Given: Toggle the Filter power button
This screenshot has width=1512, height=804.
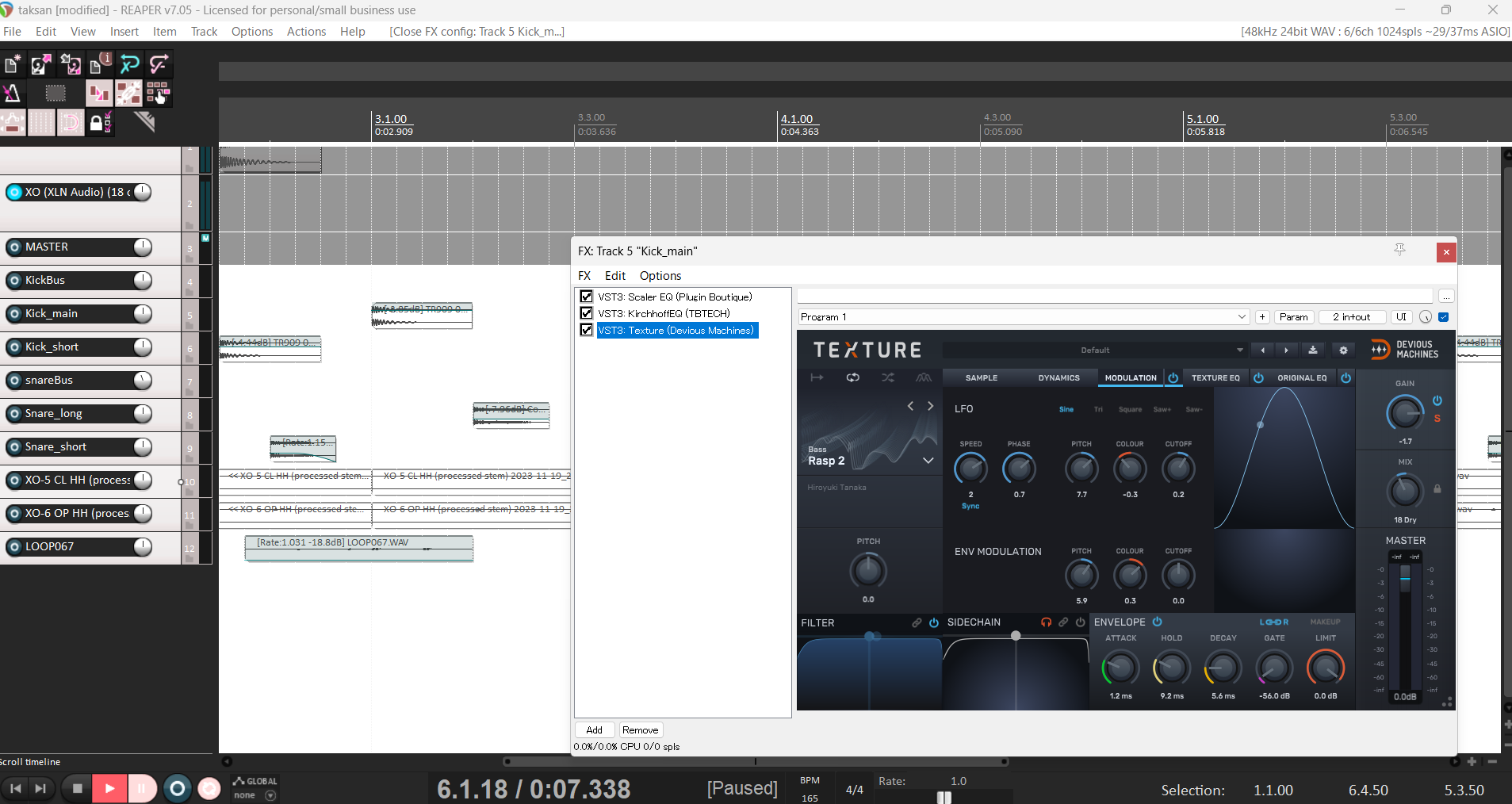Looking at the screenshot, I should coord(934,622).
